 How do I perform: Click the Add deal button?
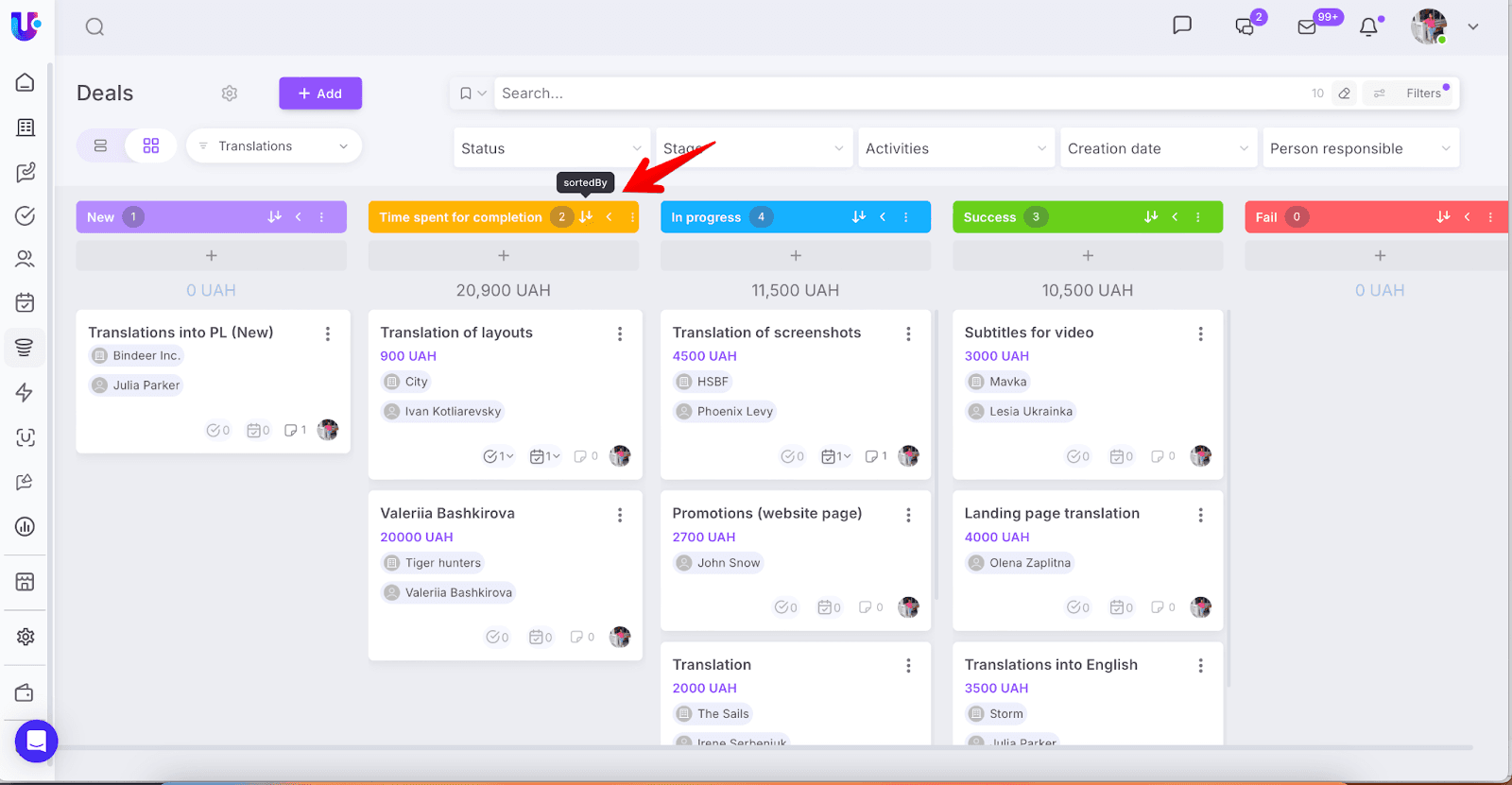[320, 94]
